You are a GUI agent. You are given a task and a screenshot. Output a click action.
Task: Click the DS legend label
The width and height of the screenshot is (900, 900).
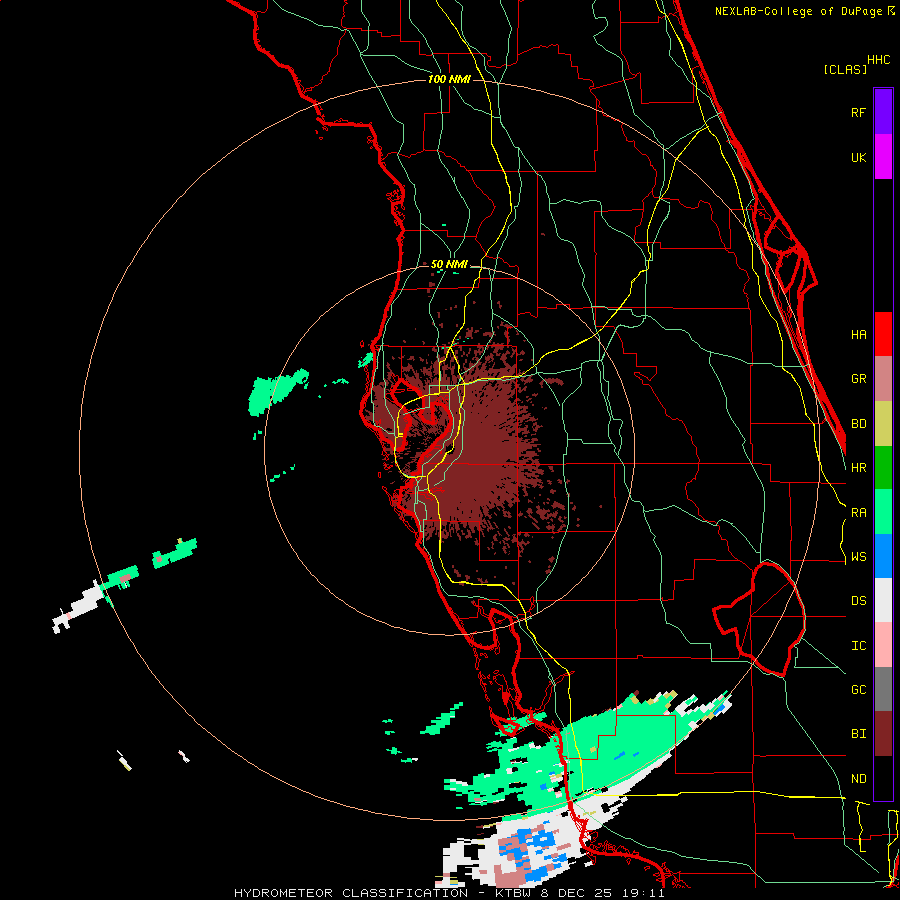pos(858,601)
